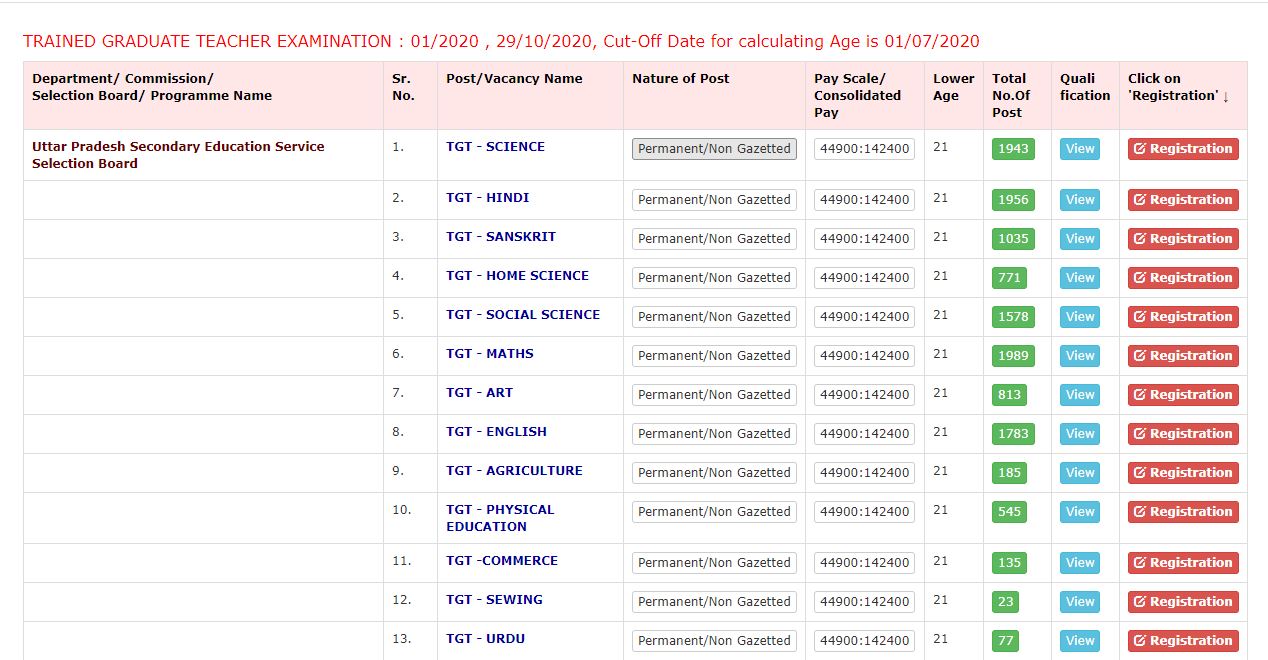Viewport: 1268px width, 660px height.
Task: View qualification for TGT - PHYSICAL EDUCATION
Action: click(x=1080, y=512)
